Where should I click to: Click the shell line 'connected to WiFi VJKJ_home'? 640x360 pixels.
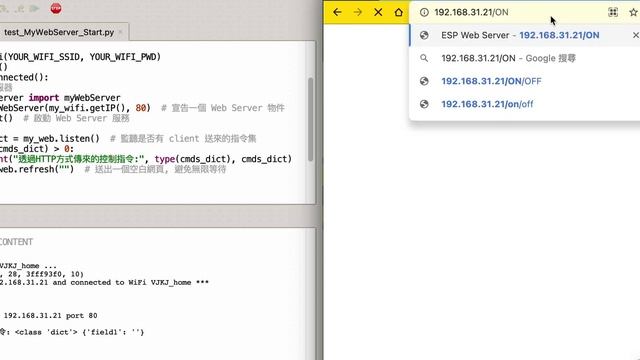[104, 282]
